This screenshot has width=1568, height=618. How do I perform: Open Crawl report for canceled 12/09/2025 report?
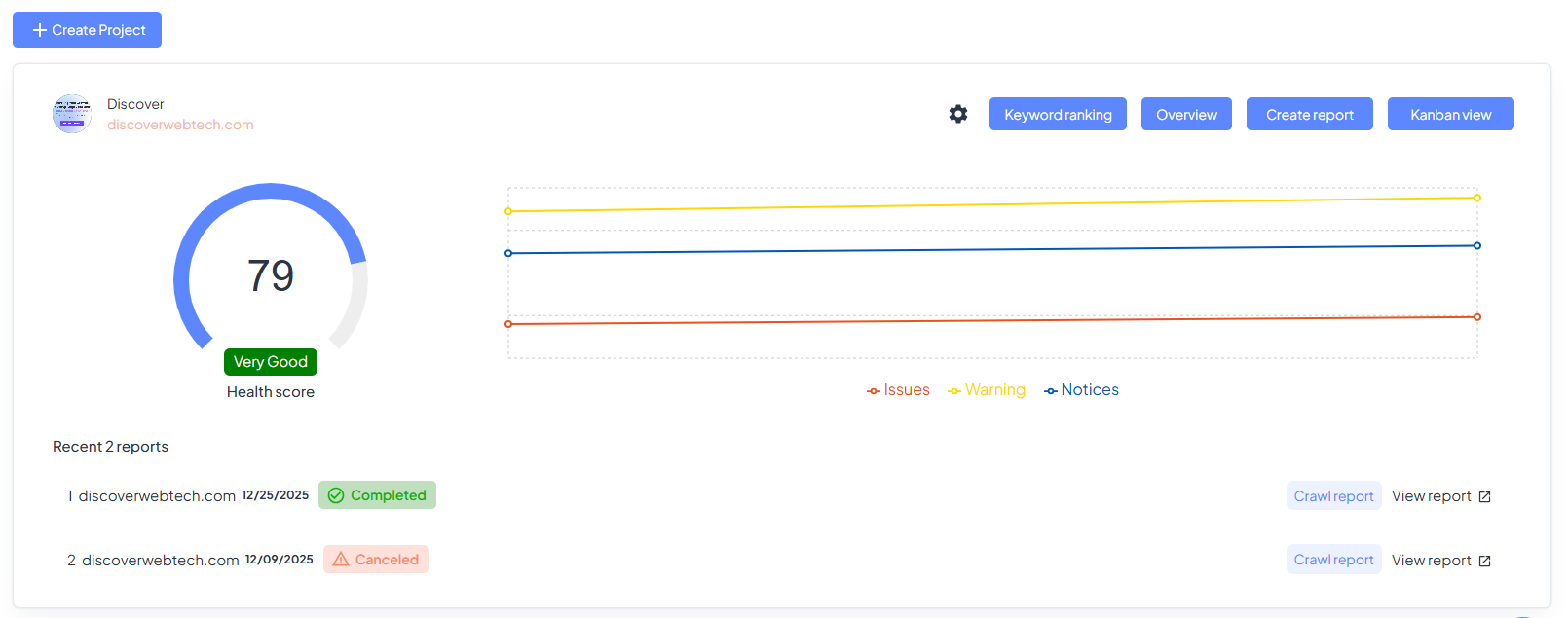[1333, 560]
